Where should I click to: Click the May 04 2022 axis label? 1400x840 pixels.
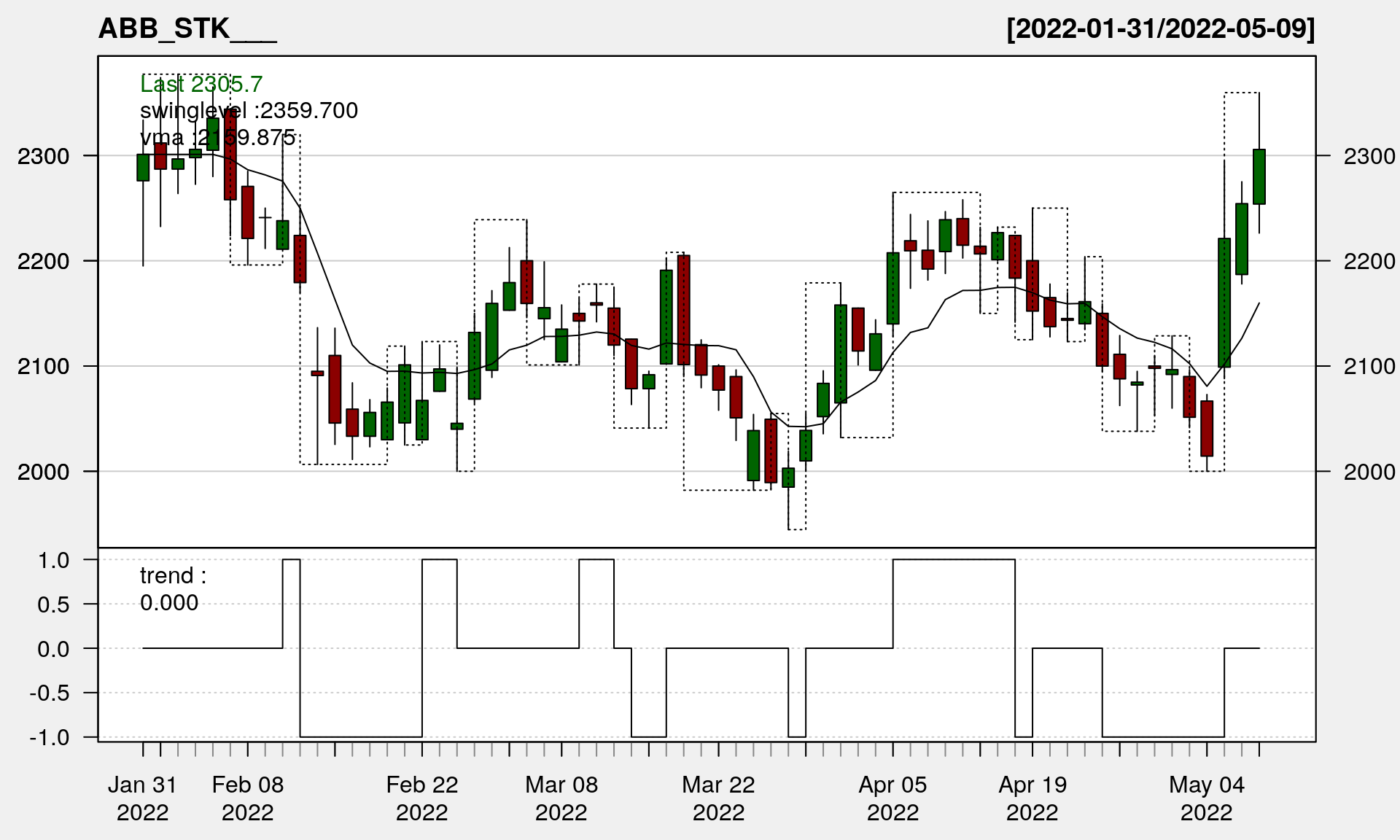1206,798
